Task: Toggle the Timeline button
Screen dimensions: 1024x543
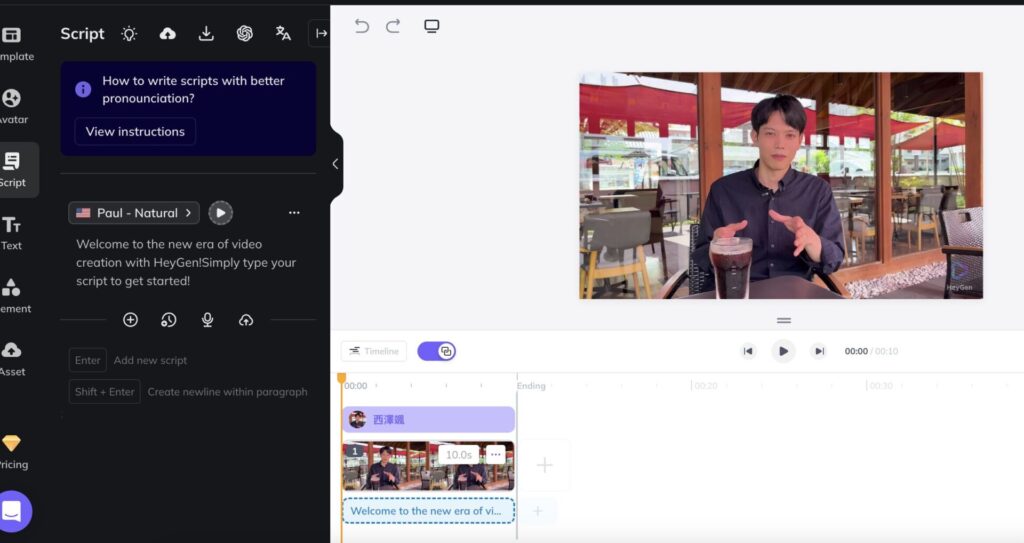Action: click(374, 351)
